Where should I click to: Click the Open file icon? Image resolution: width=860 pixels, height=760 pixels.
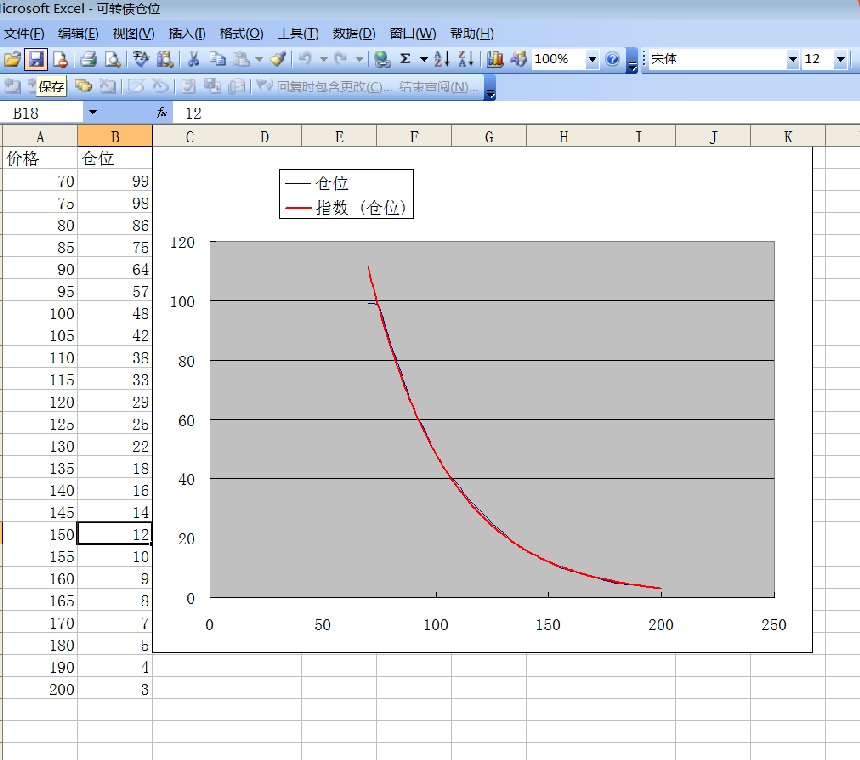pos(12,60)
